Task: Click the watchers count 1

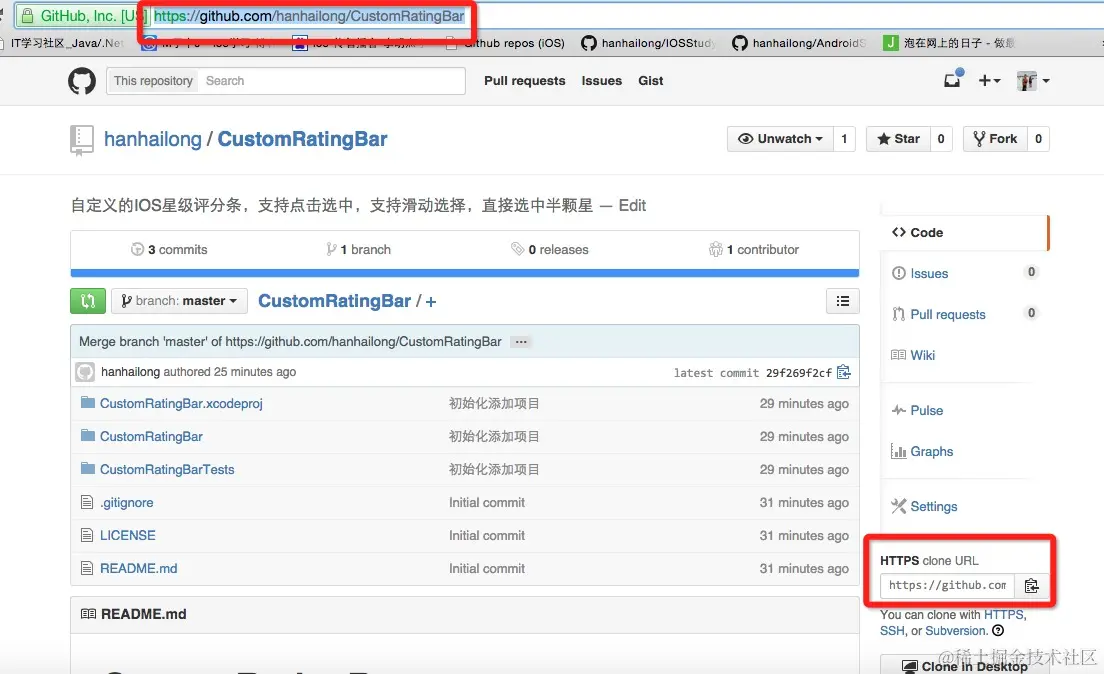Action: click(x=844, y=139)
